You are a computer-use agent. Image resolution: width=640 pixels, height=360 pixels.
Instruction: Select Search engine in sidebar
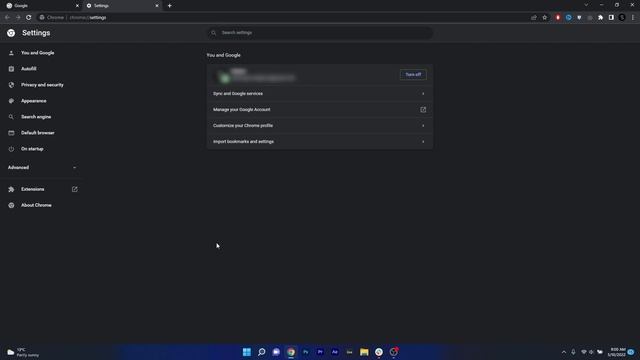36,117
